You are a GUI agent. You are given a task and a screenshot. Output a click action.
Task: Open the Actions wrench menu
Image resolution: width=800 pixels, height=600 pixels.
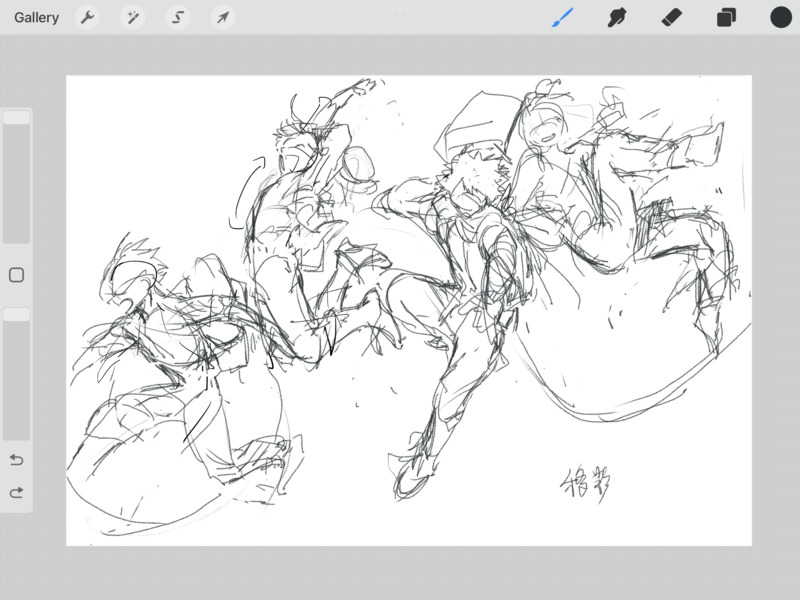(87, 17)
